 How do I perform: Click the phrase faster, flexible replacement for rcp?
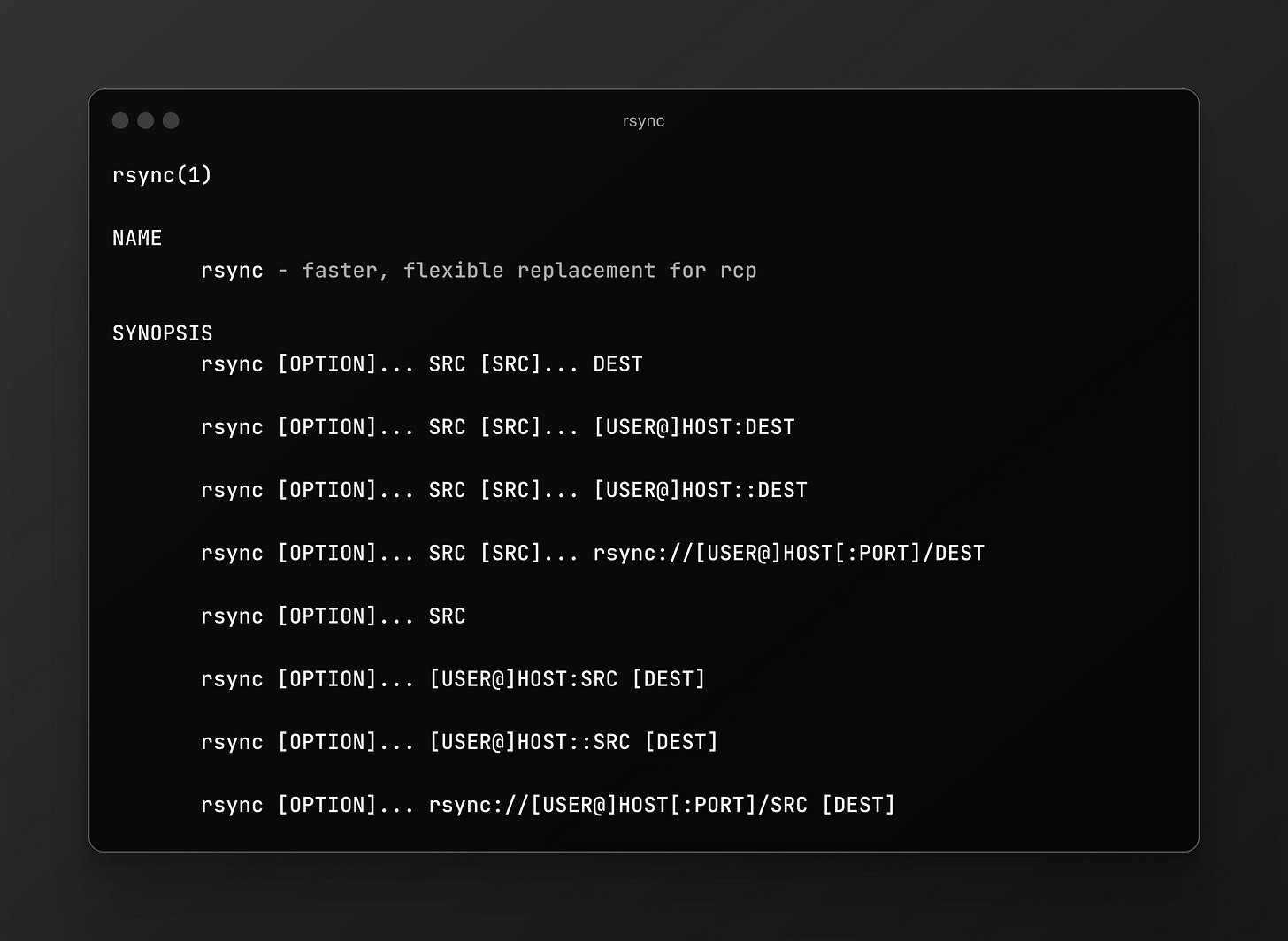(527, 270)
